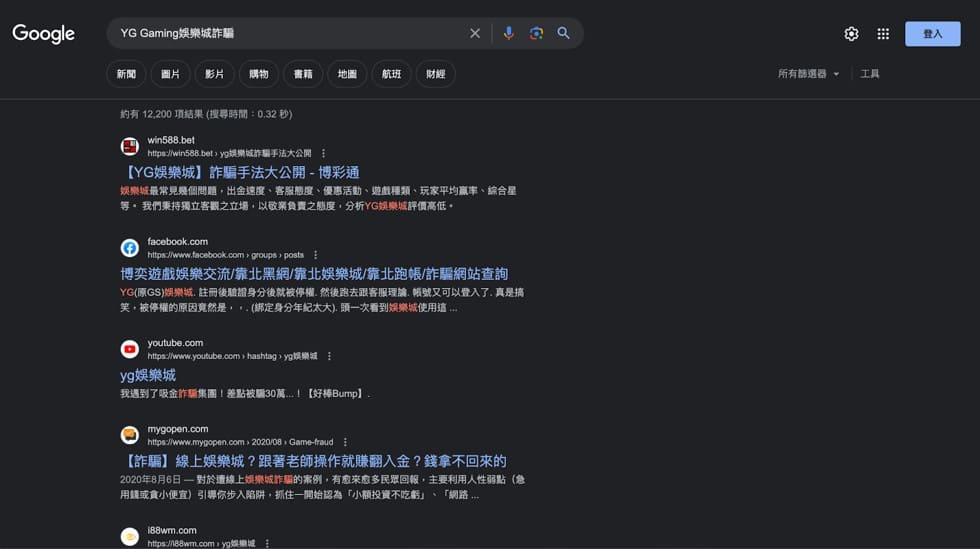980x549 pixels.
Task: Expand the 所有篩選器 dropdown
Action: point(808,74)
